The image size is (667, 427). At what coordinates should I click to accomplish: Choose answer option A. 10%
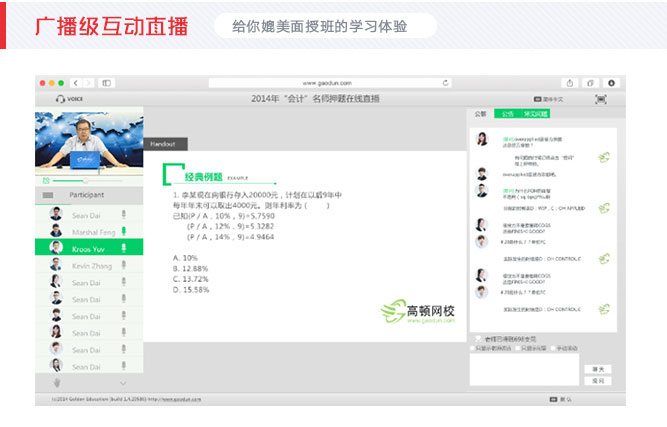click(x=185, y=258)
